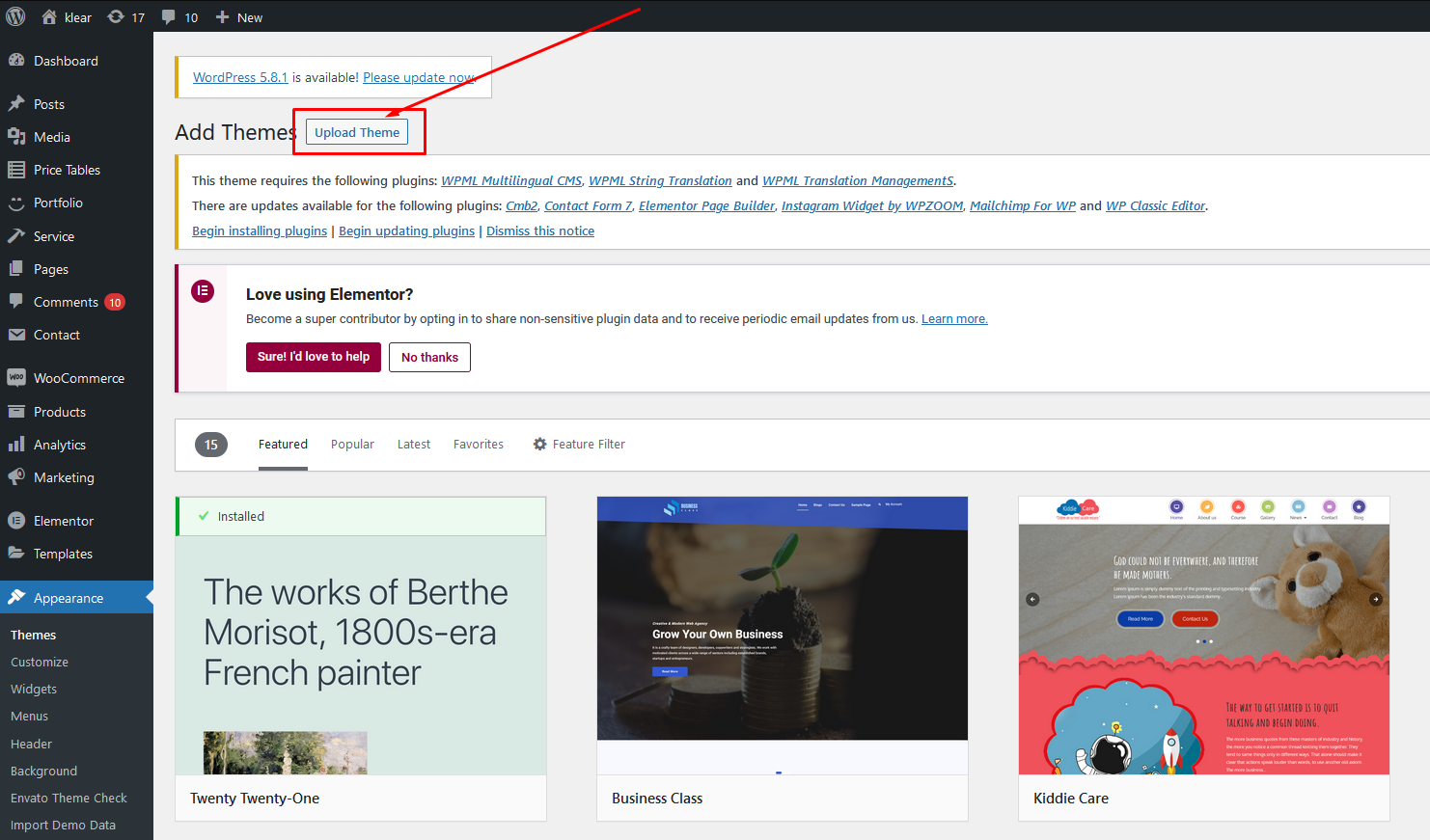Click the WordPress logo in admin bar
Screen dimensions: 1430x840
(x=15, y=16)
